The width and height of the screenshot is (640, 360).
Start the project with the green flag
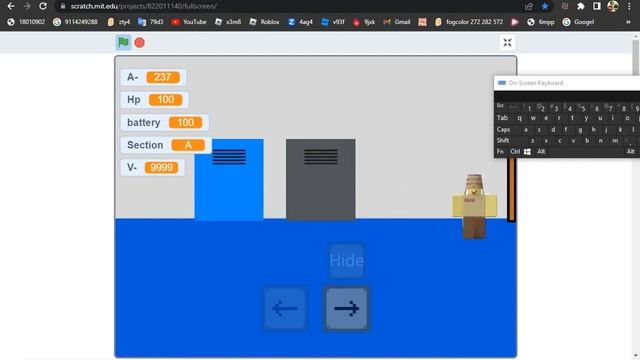pyautogui.click(x=123, y=42)
